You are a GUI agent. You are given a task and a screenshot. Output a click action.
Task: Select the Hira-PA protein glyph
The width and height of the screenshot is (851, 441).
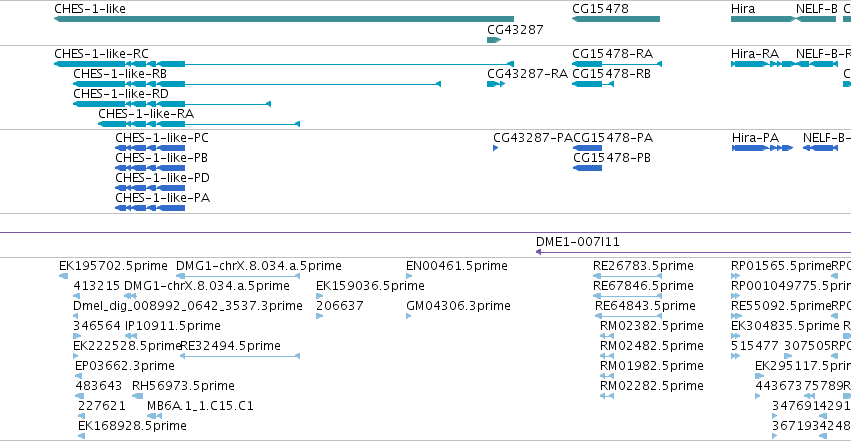coord(762,148)
